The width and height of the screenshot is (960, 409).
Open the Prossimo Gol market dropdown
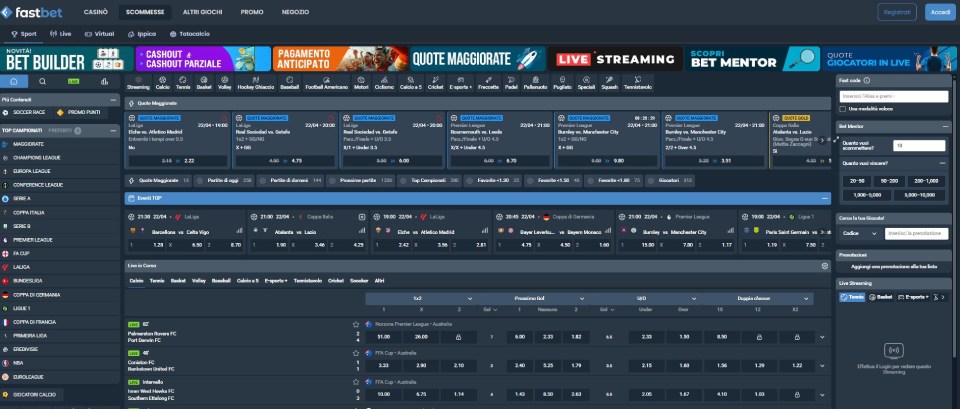[x=533, y=298]
